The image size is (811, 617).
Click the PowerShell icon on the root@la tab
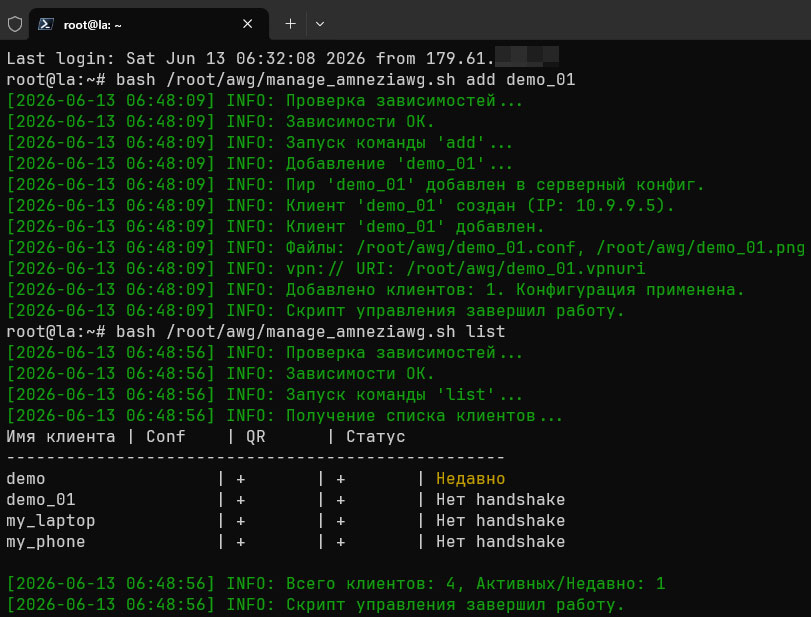coord(46,24)
